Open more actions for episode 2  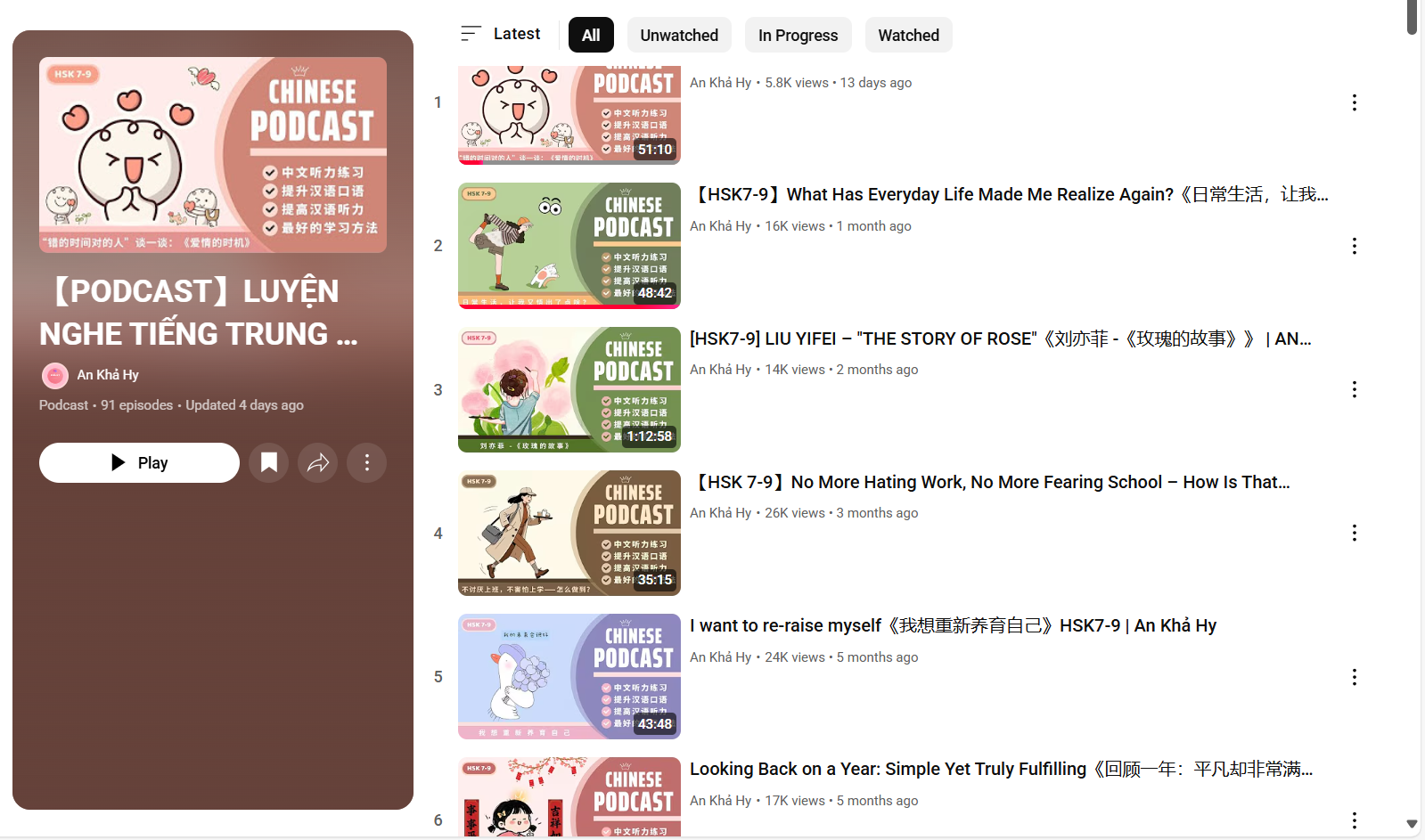1354,246
